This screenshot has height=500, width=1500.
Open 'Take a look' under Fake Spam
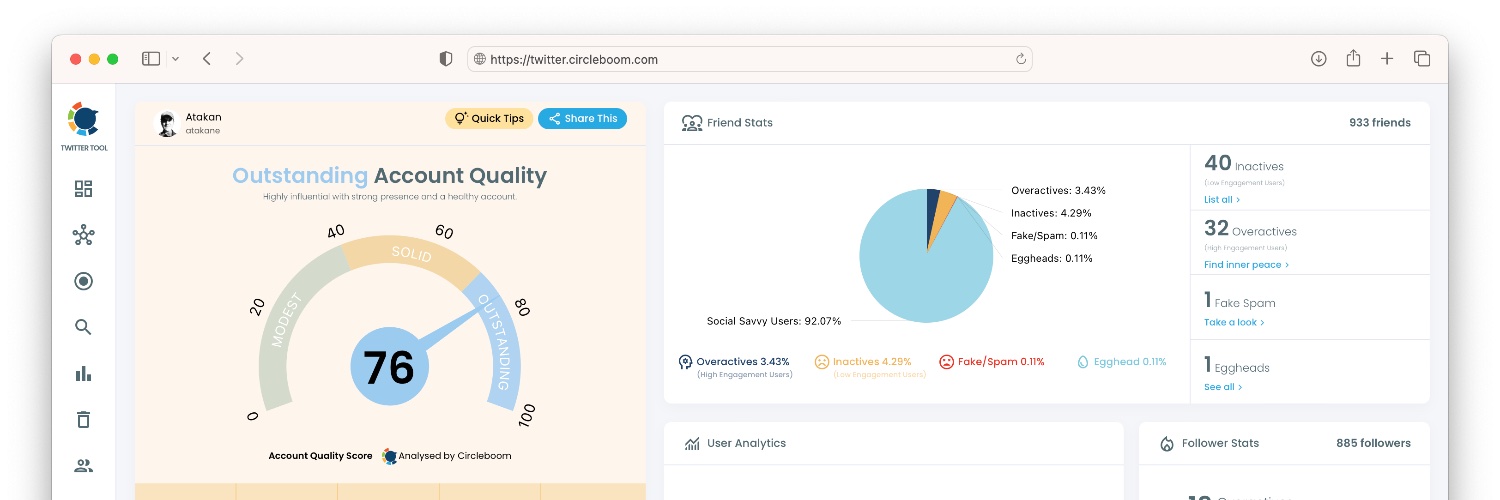click(x=1234, y=322)
